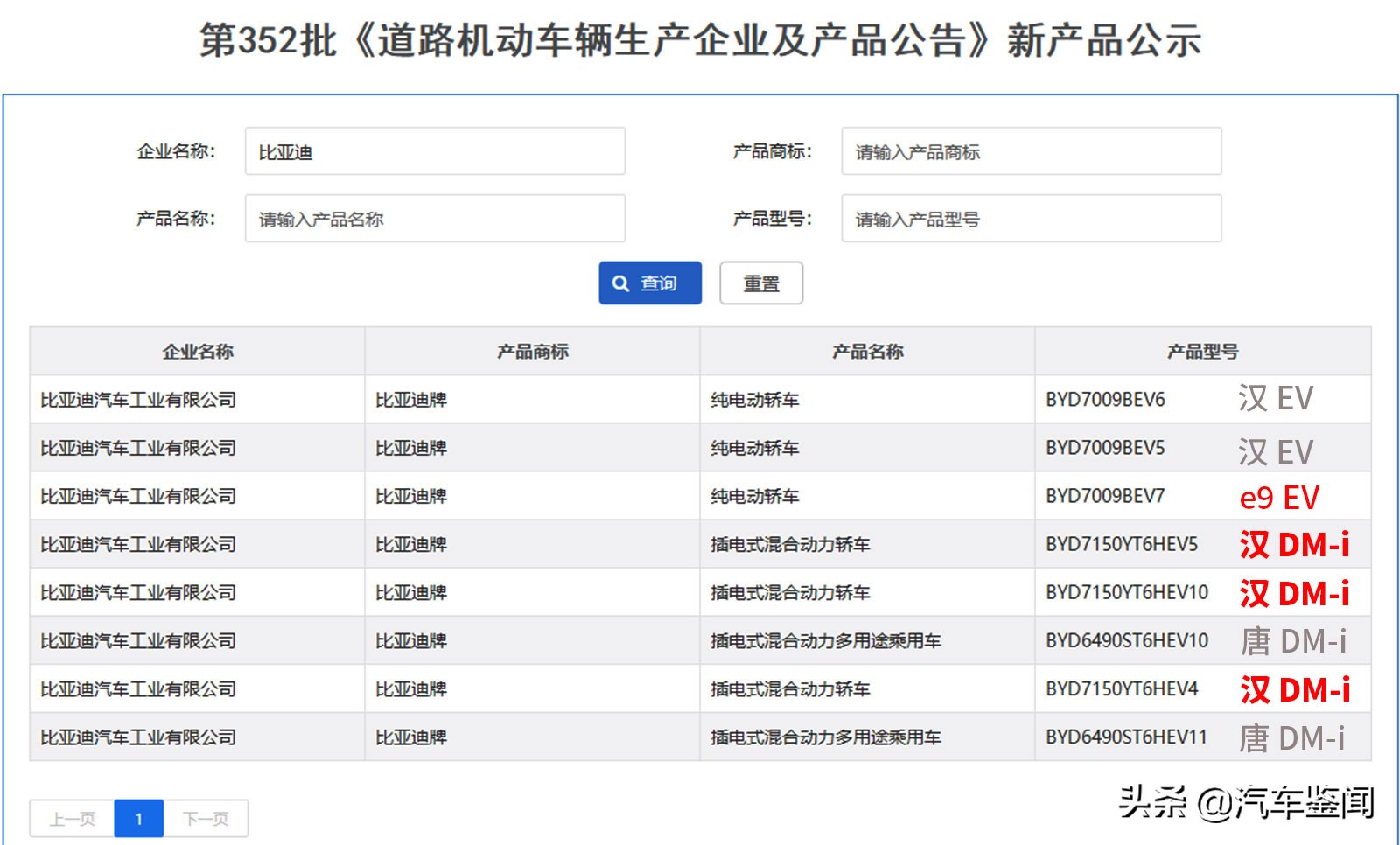Select the BYD7150YT6HEV4 model cell
This screenshot has height=845, width=1400.
tap(1122, 688)
